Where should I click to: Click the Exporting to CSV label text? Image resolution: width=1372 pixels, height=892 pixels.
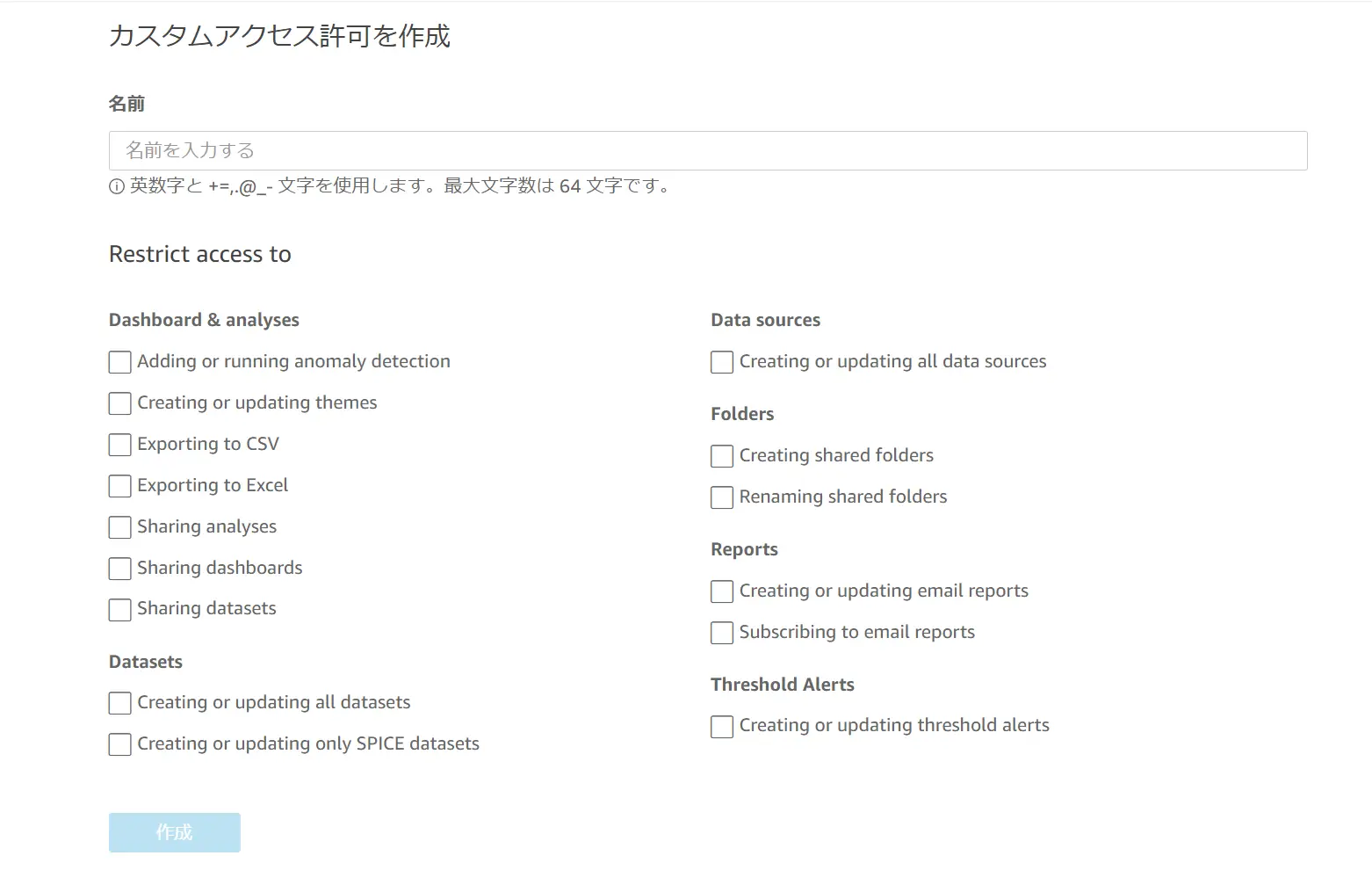pyautogui.click(x=208, y=444)
